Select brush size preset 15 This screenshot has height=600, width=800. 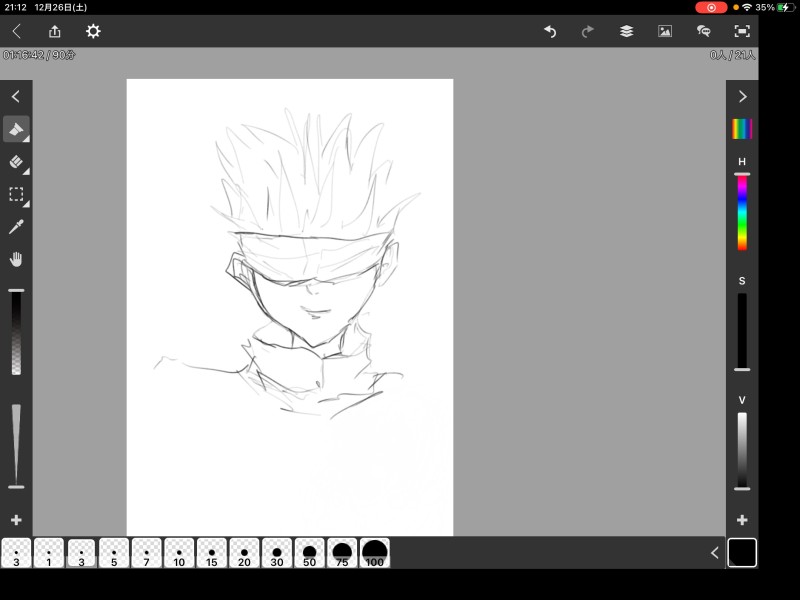pyautogui.click(x=212, y=553)
